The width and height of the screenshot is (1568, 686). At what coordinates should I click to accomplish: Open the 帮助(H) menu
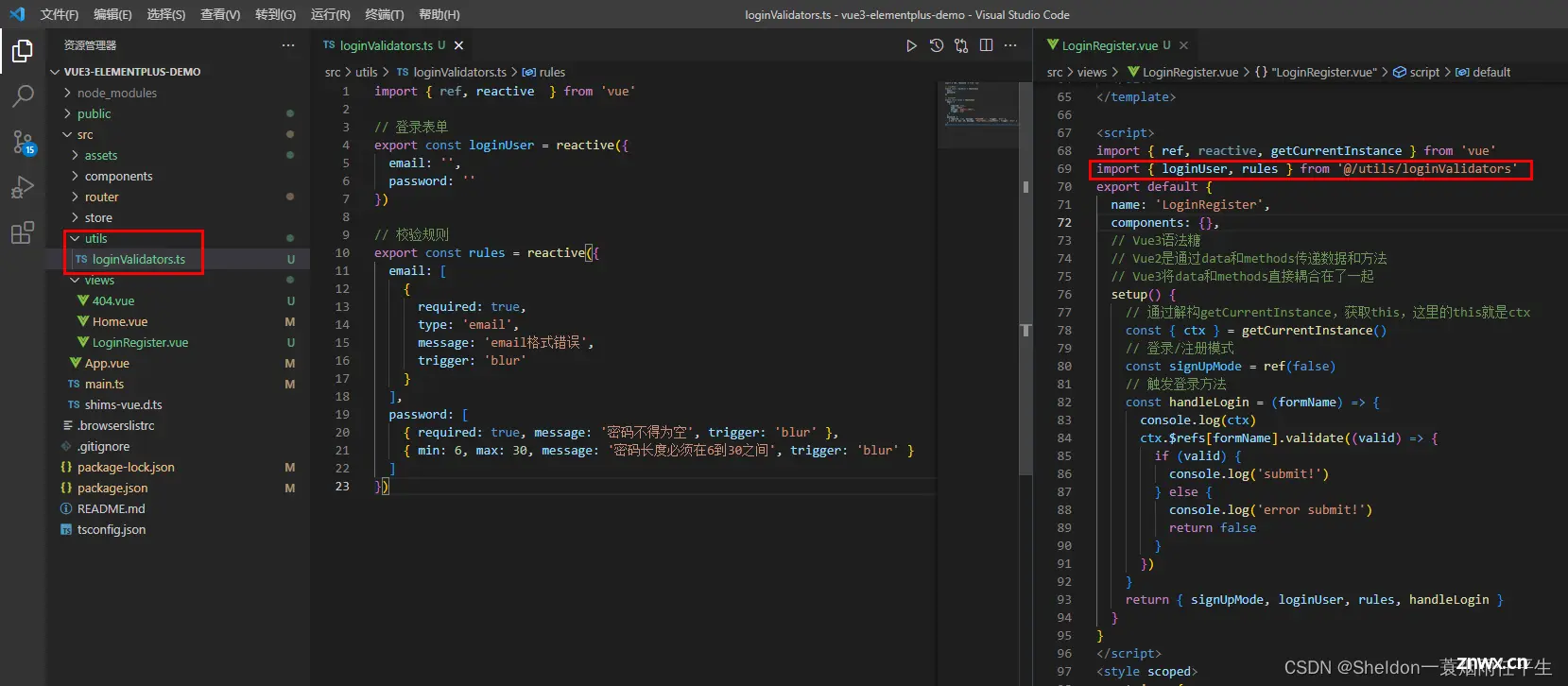click(439, 14)
